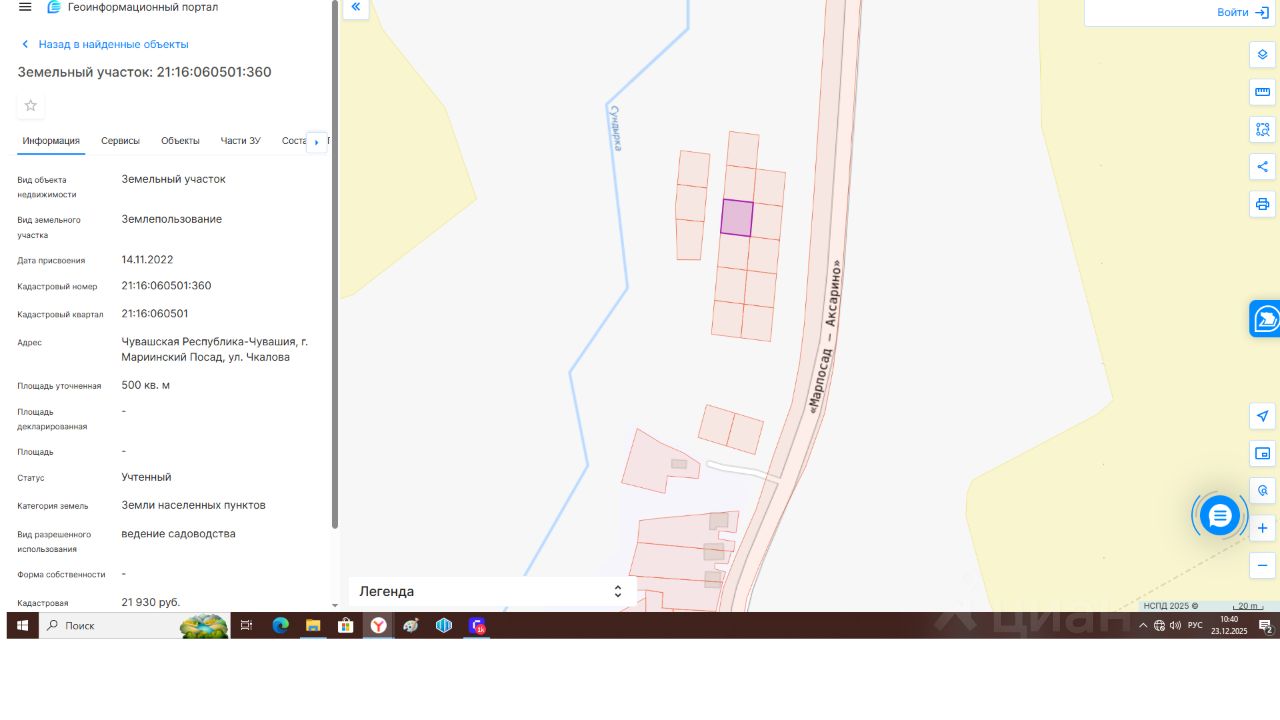This screenshot has height=720, width=1280.
Task: Open the blue assistant widget on right edge
Action: [1265, 318]
